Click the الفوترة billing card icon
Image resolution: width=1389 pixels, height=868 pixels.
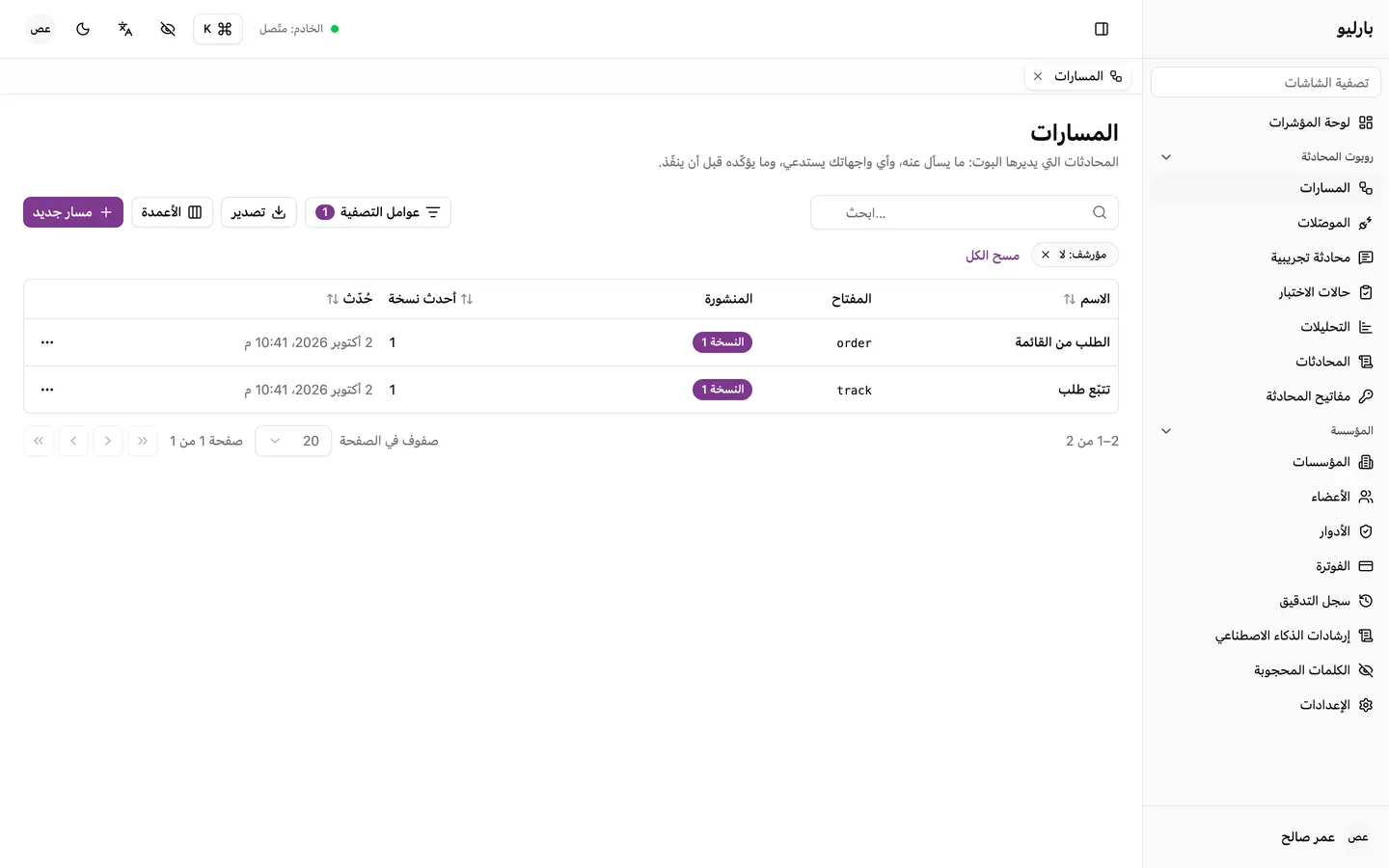point(1366,566)
